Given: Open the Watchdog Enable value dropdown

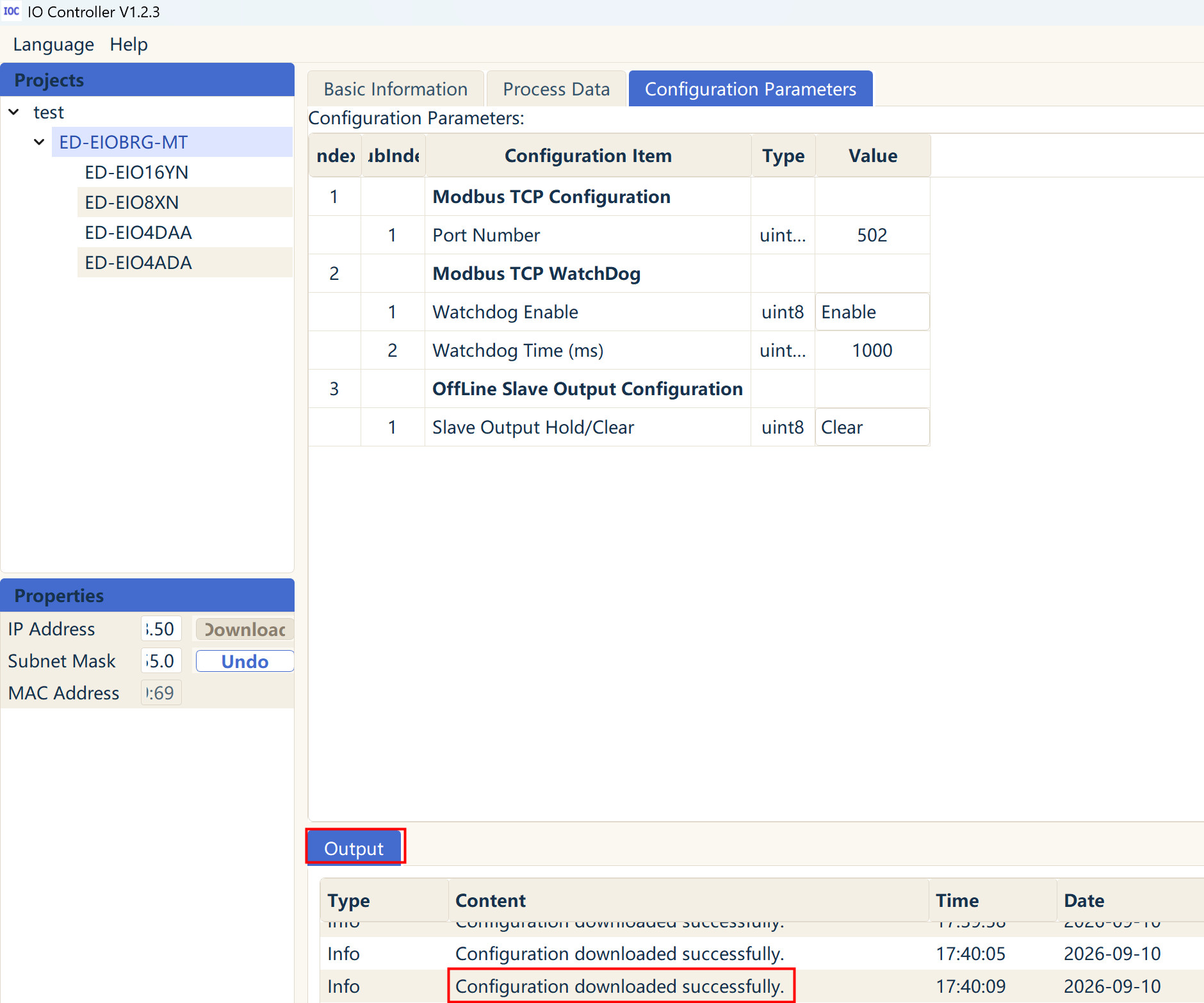Looking at the screenshot, I should [872, 312].
